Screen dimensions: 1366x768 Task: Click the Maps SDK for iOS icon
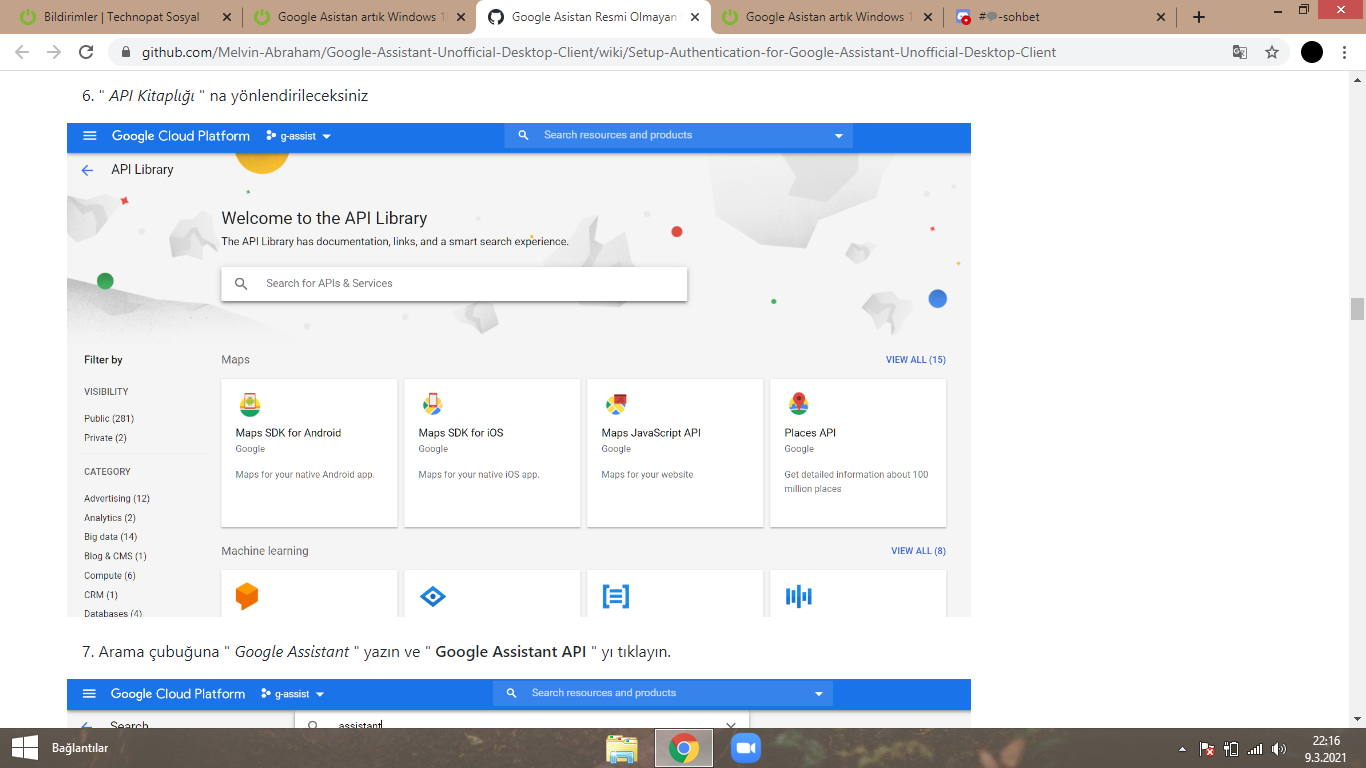click(432, 405)
